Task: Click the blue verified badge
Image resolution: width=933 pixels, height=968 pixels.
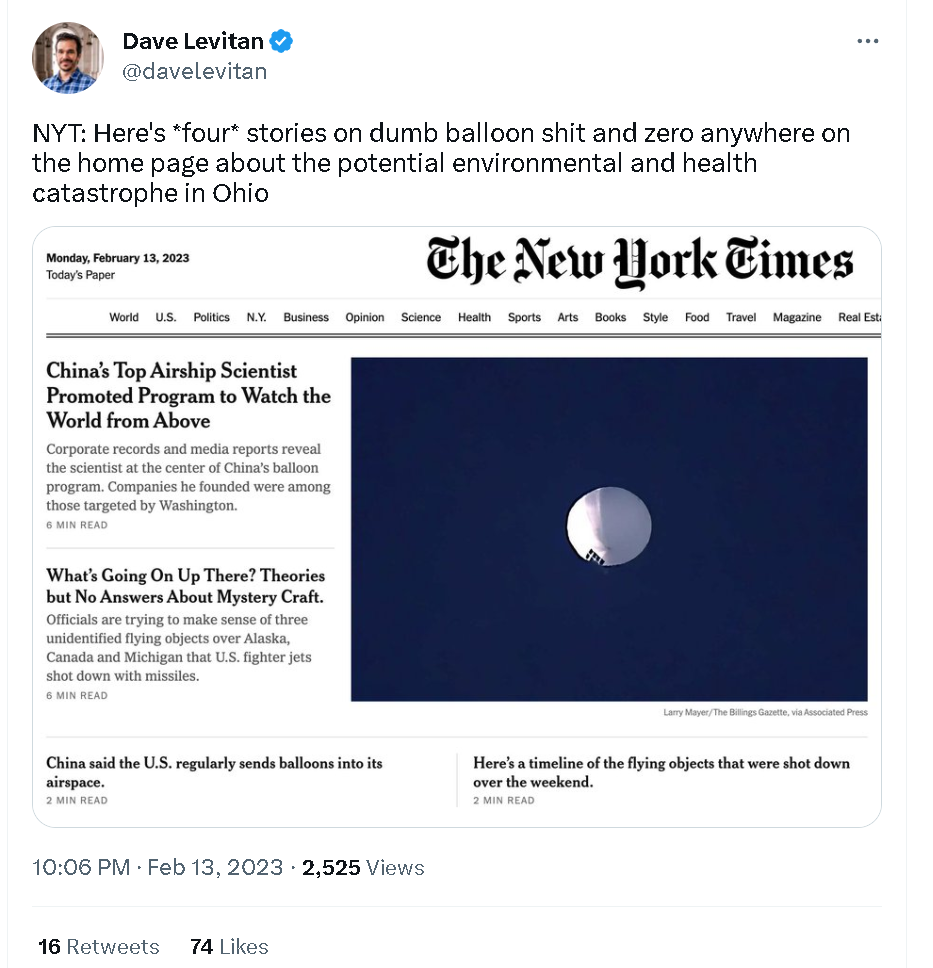Action: point(282,41)
